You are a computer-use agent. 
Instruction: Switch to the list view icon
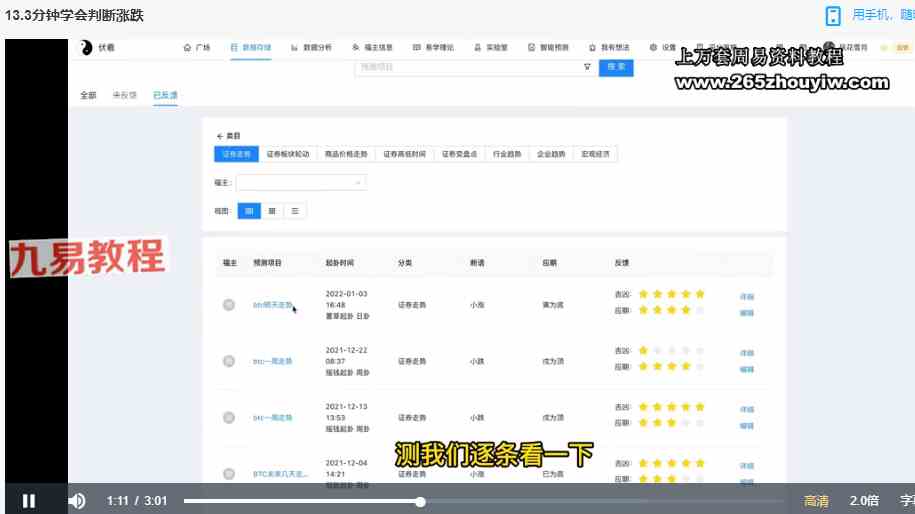coord(295,211)
